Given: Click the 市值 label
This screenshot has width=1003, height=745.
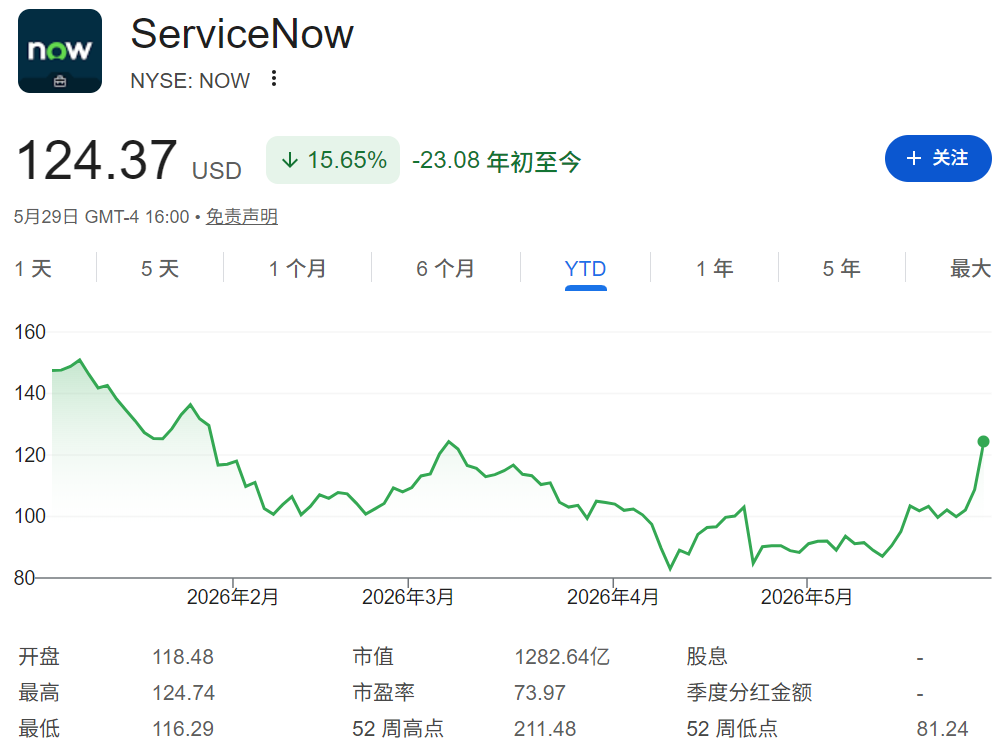Looking at the screenshot, I should pos(374,657).
